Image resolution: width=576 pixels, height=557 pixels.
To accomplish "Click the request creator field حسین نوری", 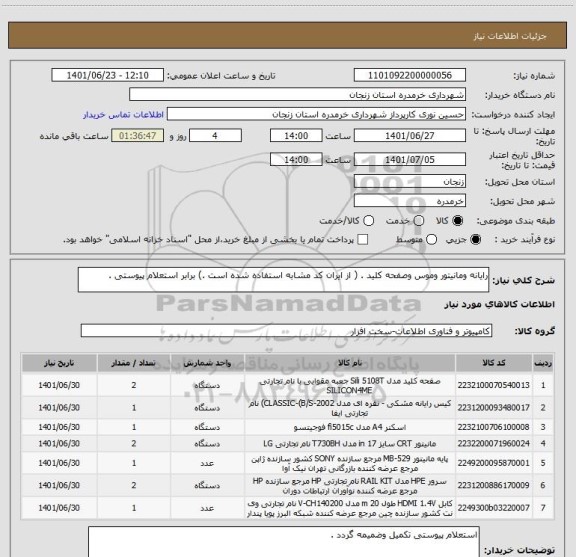I will (316, 115).
